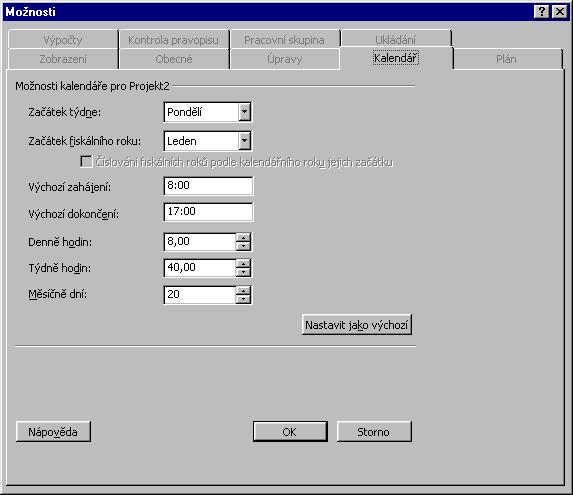
Task: Confirm settings with the OK button
Action: point(290,432)
